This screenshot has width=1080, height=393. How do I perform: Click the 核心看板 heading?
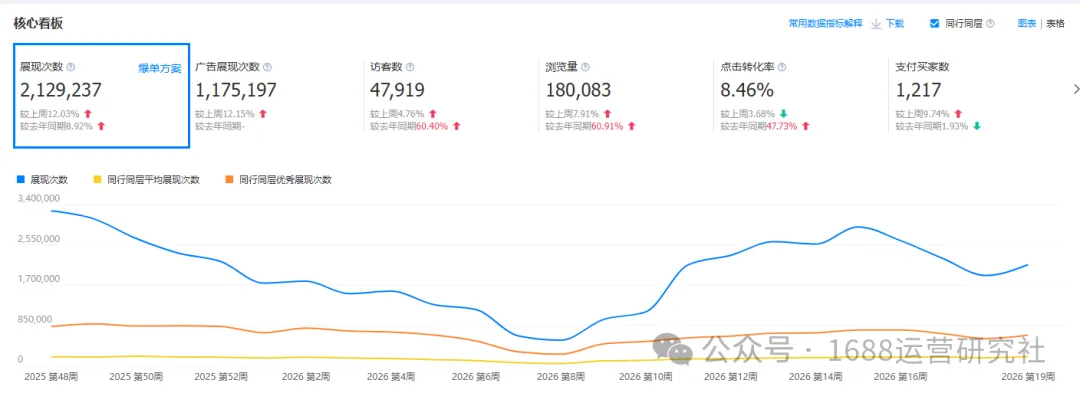click(x=38, y=23)
